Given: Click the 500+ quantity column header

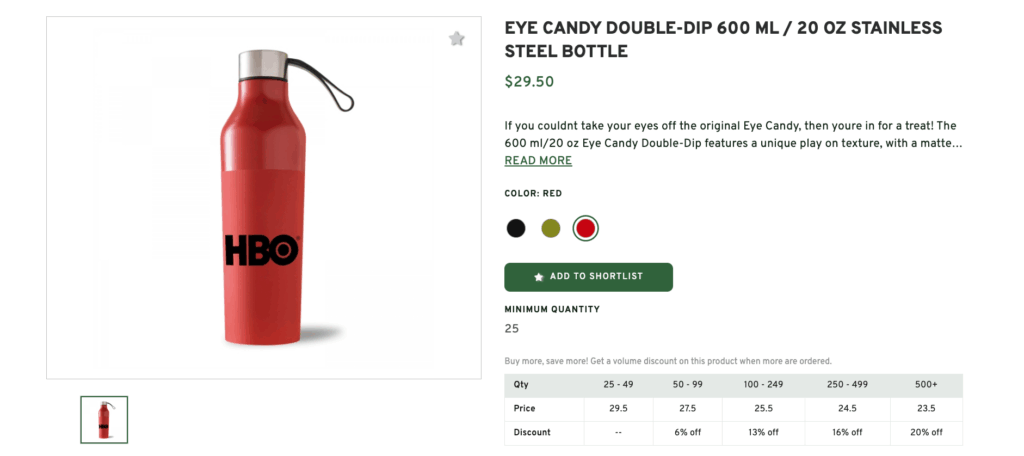Looking at the screenshot, I should 925,385.
